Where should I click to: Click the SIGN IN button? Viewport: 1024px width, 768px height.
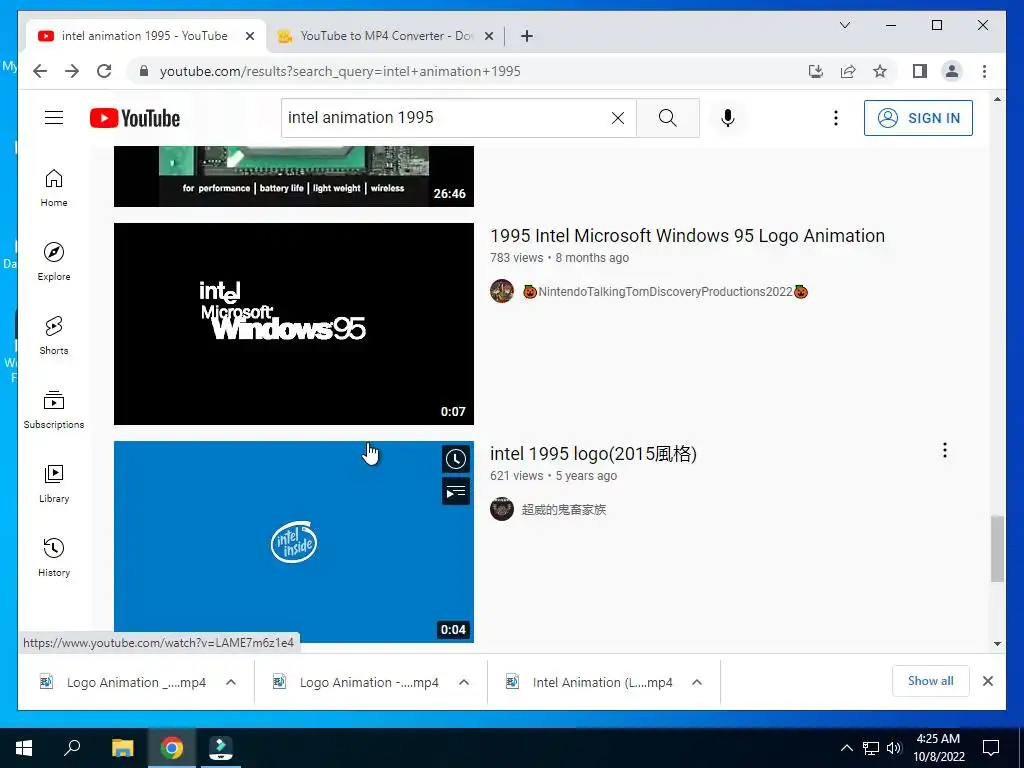pos(918,118)
